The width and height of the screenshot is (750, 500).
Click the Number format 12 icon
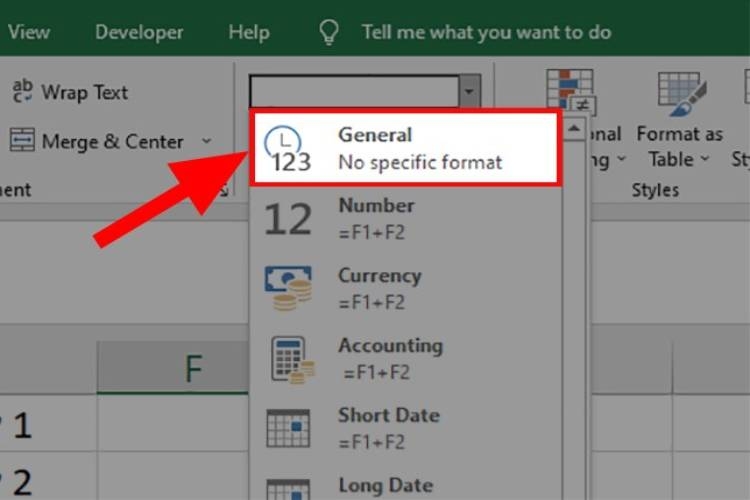[287, 219]
